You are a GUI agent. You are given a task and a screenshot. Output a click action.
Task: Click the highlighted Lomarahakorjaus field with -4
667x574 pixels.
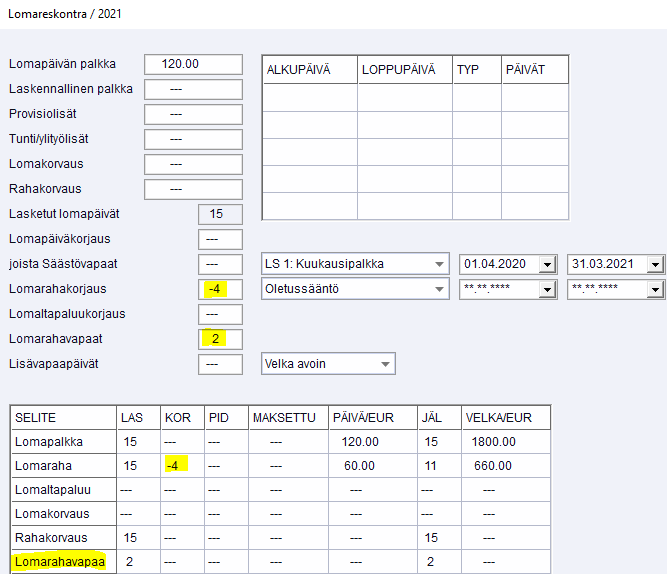click(x=220, y=289)
